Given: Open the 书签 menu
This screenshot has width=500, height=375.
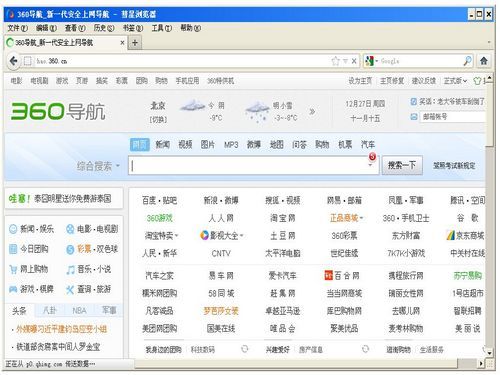Looking at the screenshot, I should pos(133,28).
